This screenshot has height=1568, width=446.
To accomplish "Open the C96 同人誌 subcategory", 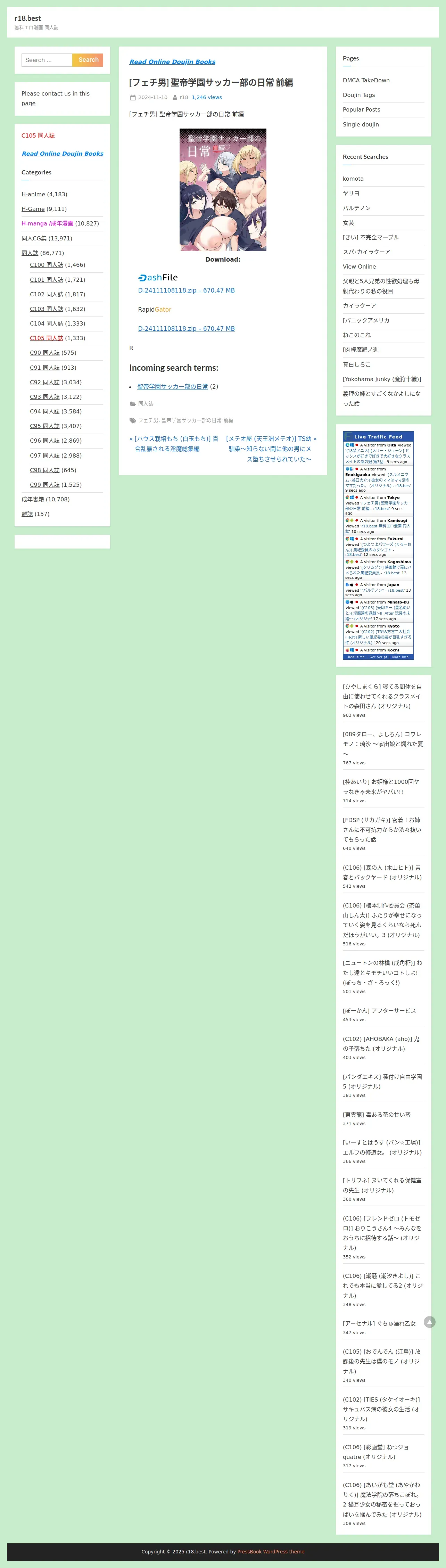I will (x=45, y=441).
